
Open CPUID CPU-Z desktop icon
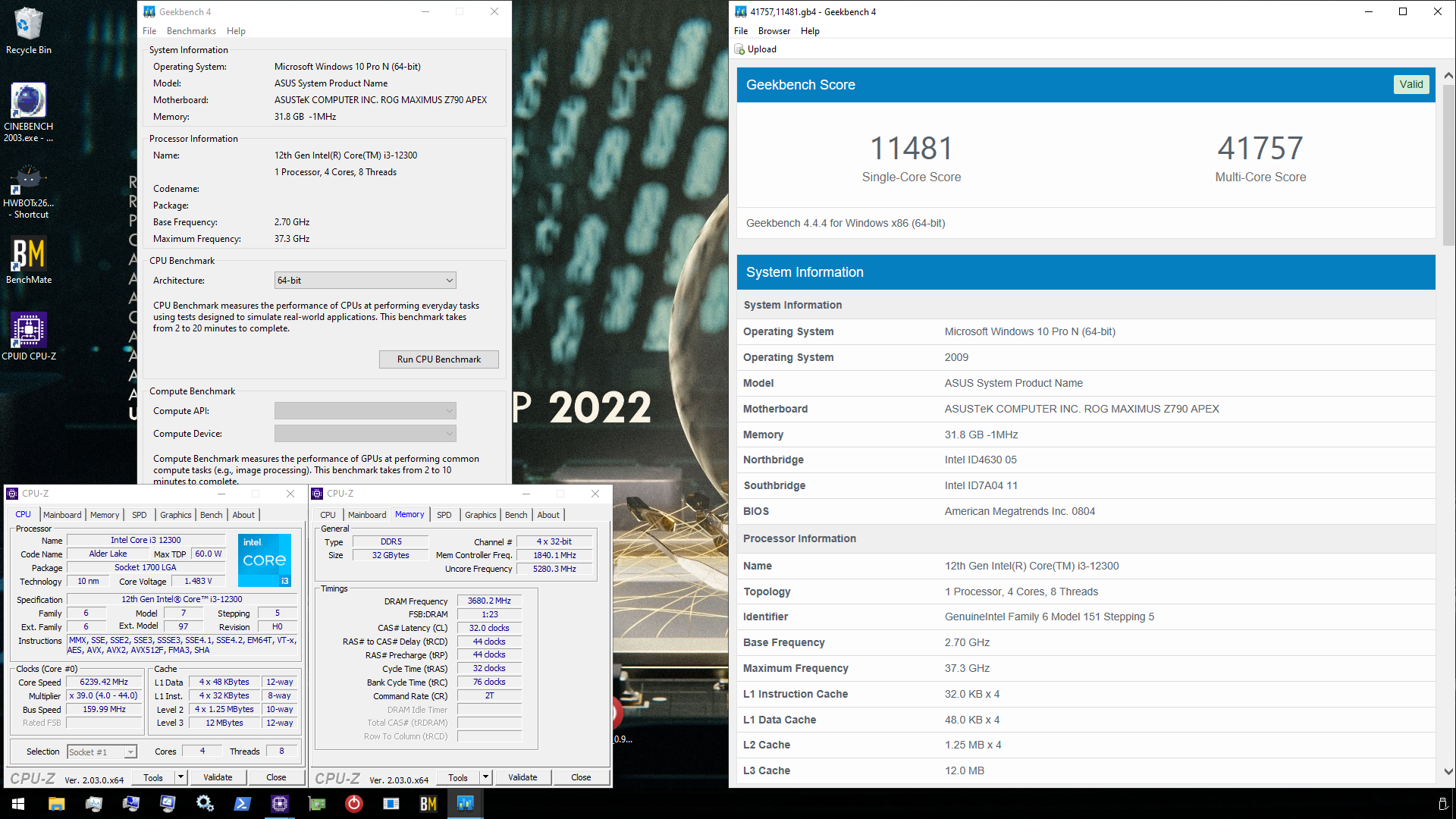[28, 336]
